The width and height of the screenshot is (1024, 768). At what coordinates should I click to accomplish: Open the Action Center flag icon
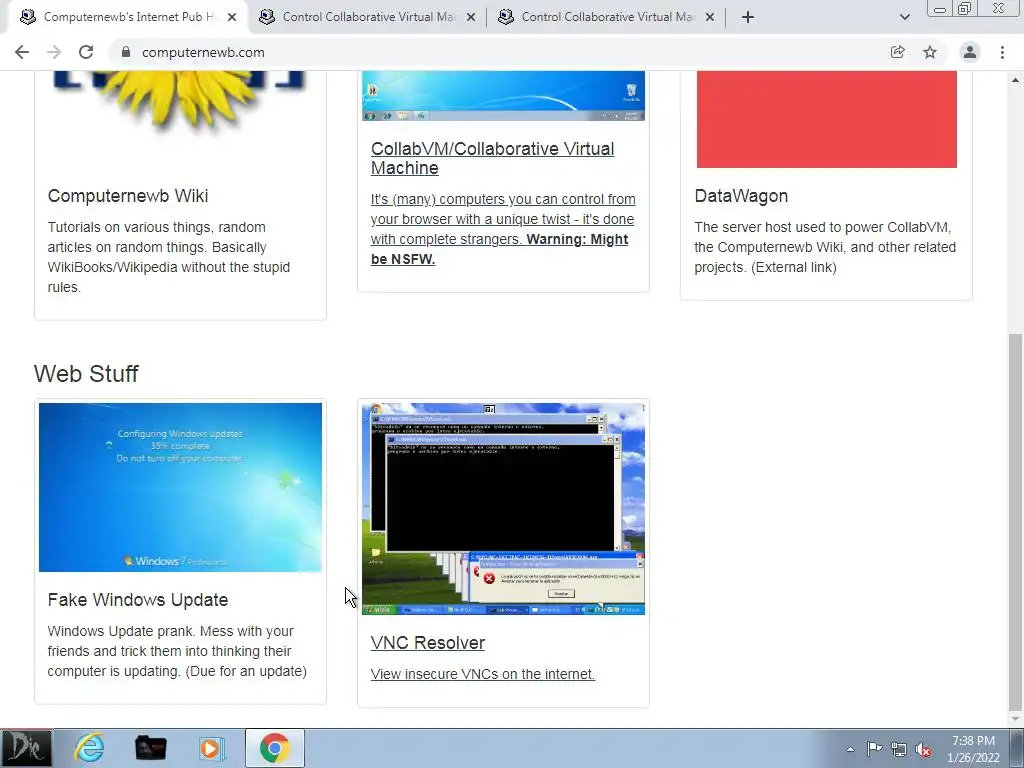pos(874,749)
